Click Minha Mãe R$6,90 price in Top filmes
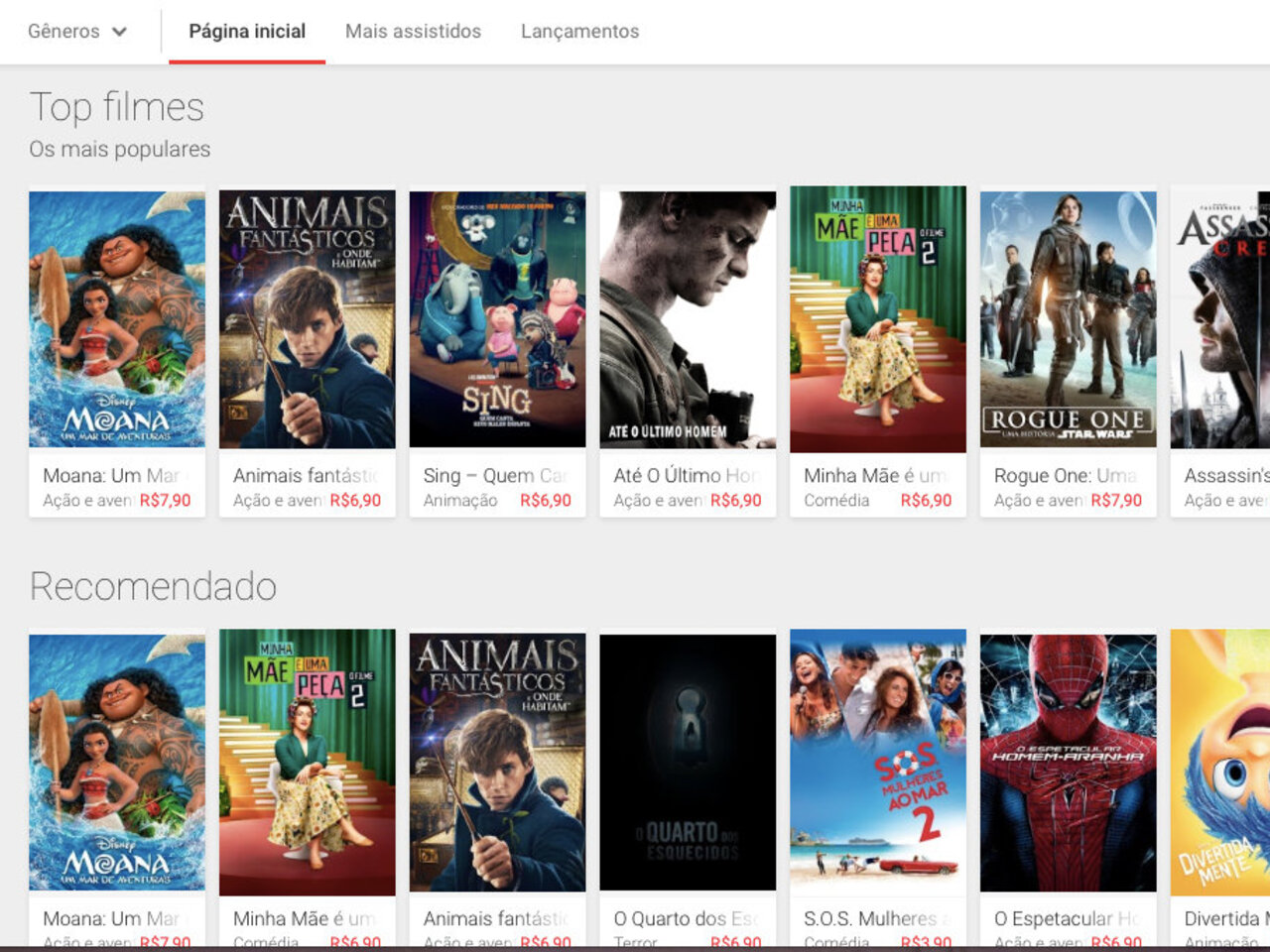Viewport: 1270px width, 952px height. click(926, 500)
